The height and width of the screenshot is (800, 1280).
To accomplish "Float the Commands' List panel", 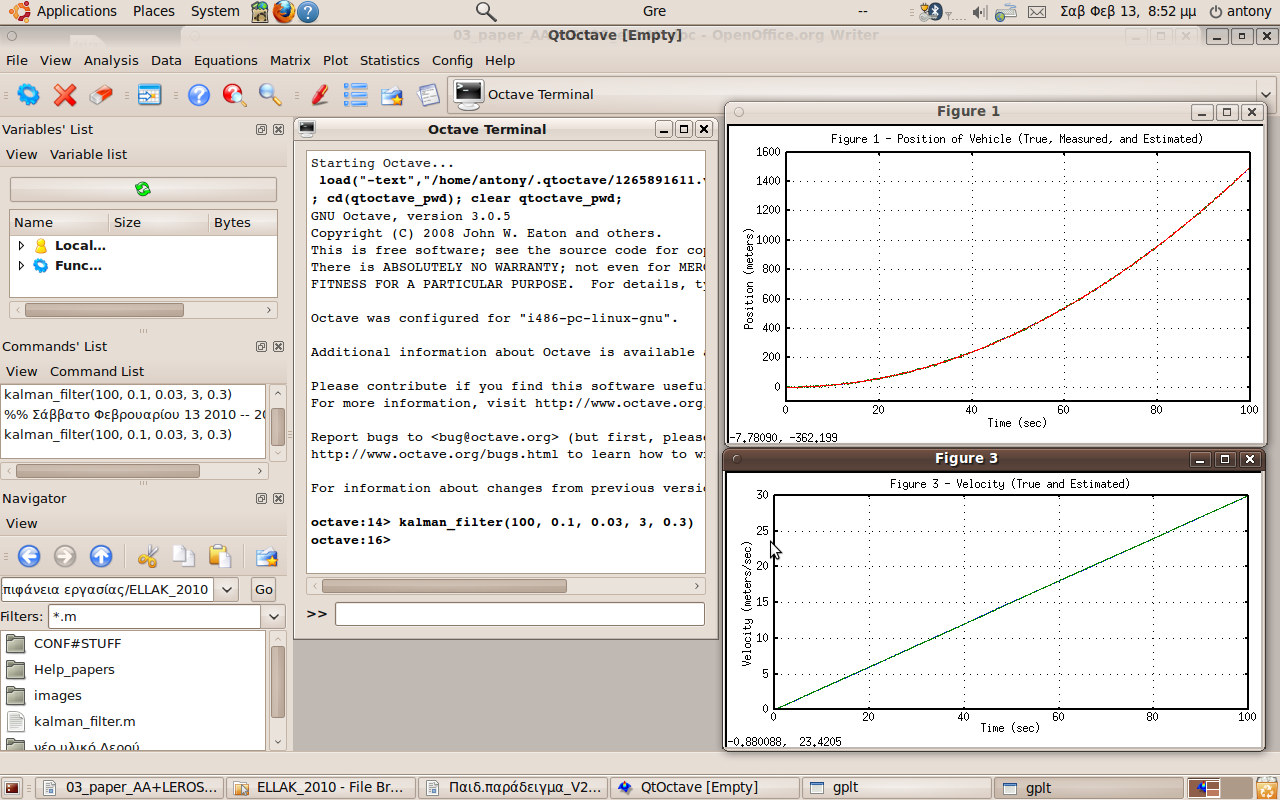I will point(262,347).
